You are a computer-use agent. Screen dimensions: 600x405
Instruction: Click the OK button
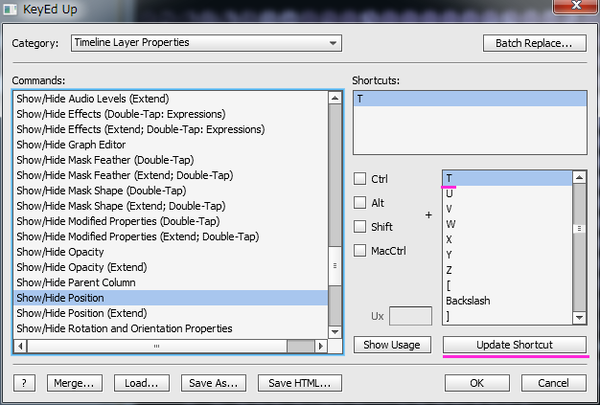click(477, 383)
